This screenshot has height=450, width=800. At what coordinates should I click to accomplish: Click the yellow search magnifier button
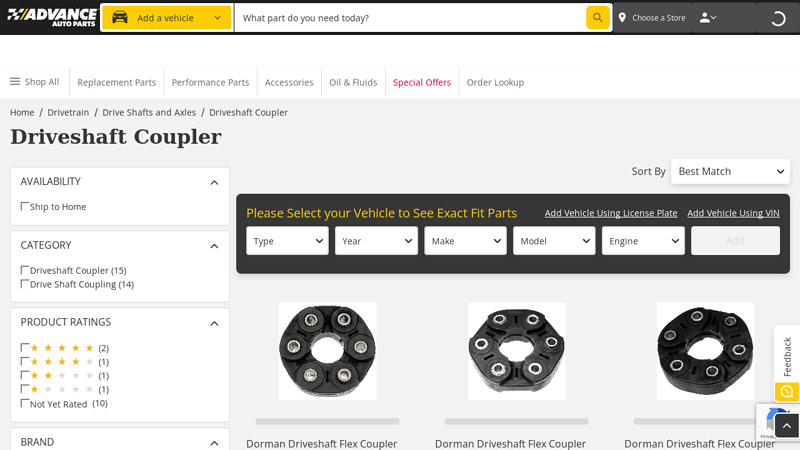(597, 18)
